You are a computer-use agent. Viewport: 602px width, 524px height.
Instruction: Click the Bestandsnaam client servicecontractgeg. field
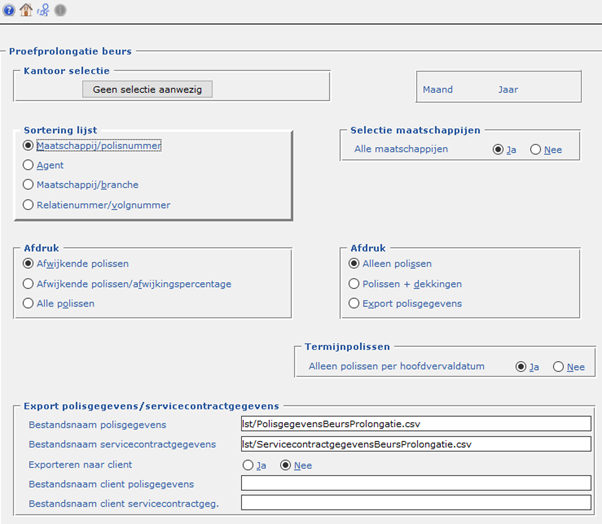click(415, 503)
